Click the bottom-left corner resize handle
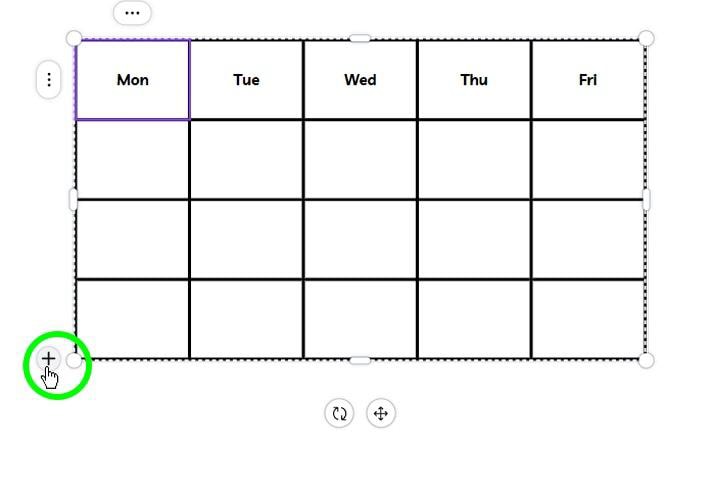This screenshot has width=703, height=491. [74, 360]
